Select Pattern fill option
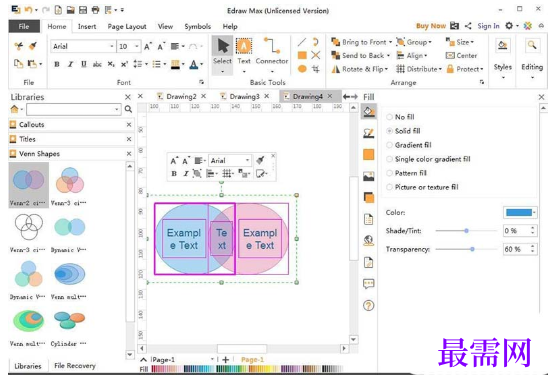The width and height of the screenshot is (550, 384). tap(407, 173)
